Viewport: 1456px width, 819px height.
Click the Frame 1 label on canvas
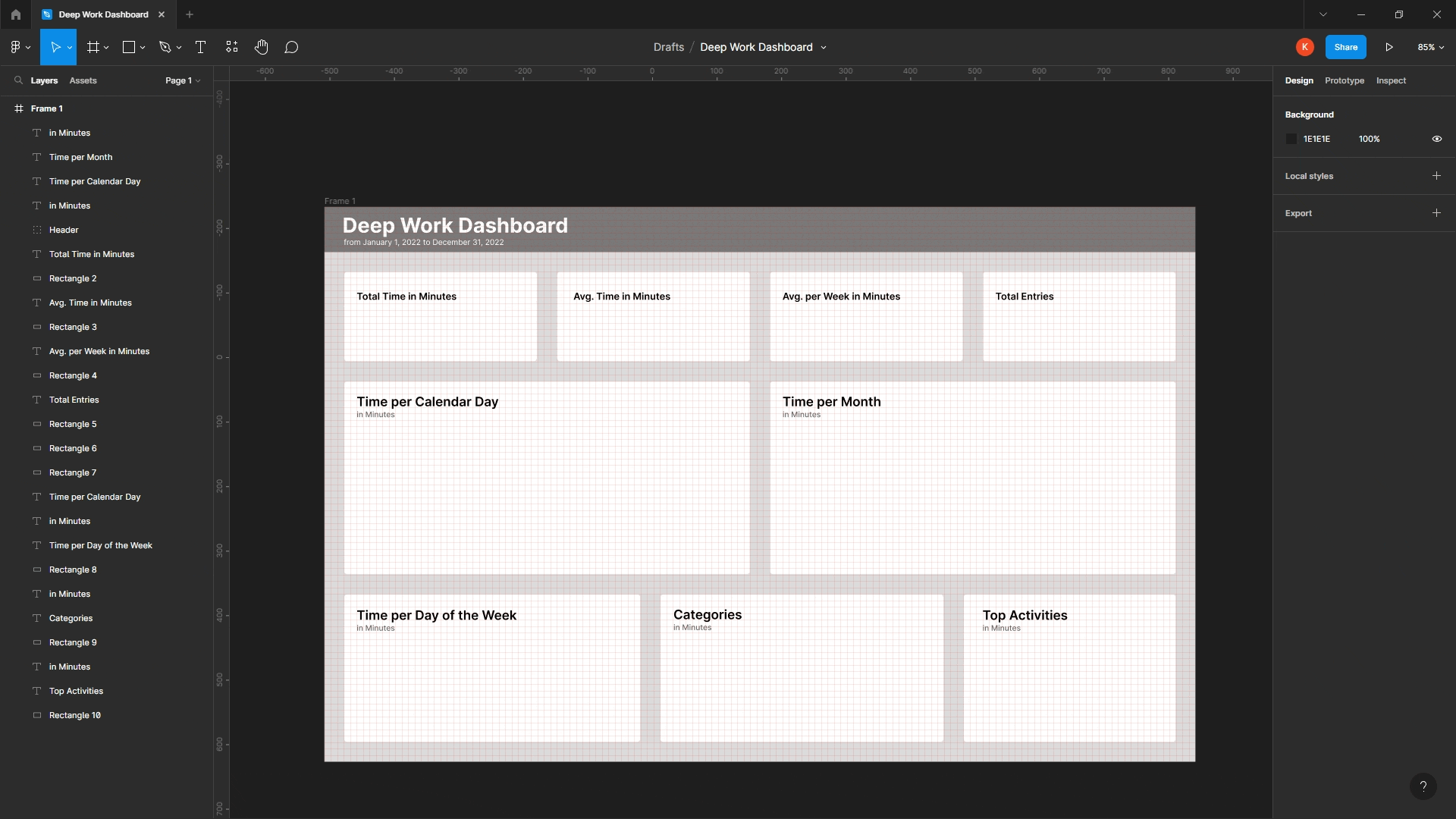[x=340, y=201]
